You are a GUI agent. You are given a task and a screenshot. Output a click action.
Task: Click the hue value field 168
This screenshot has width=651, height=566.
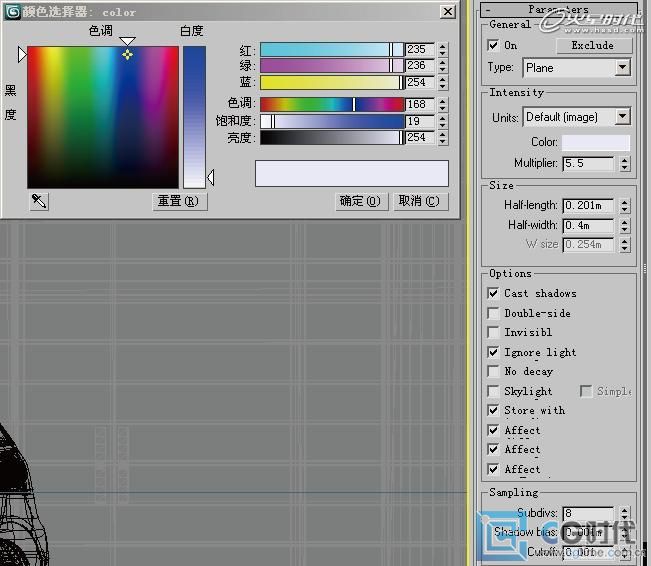click(x=420, y=104)
